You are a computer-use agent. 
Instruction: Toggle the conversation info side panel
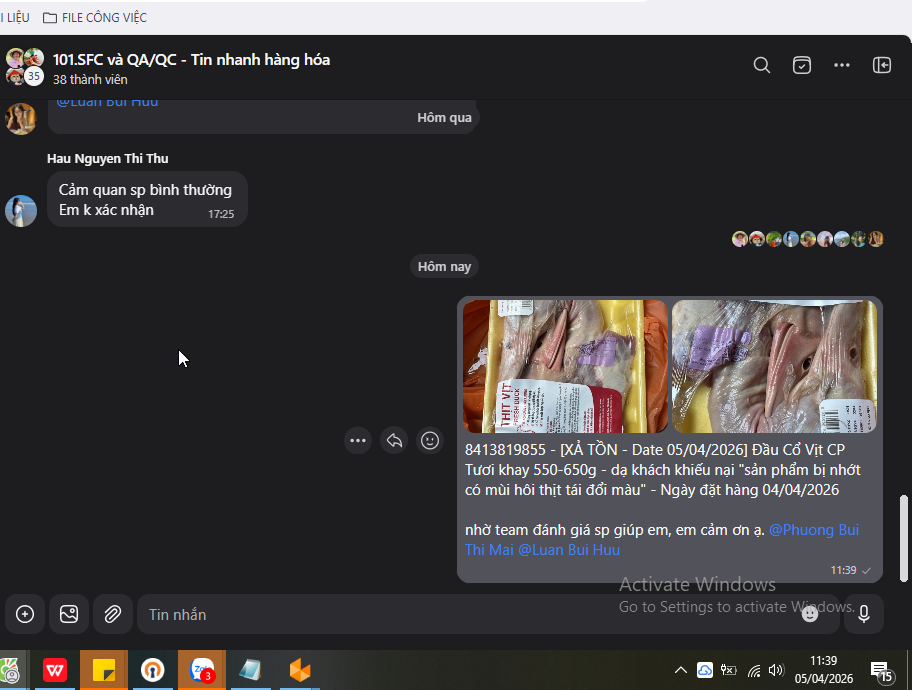pyautogui.click(x=882, y=65)
